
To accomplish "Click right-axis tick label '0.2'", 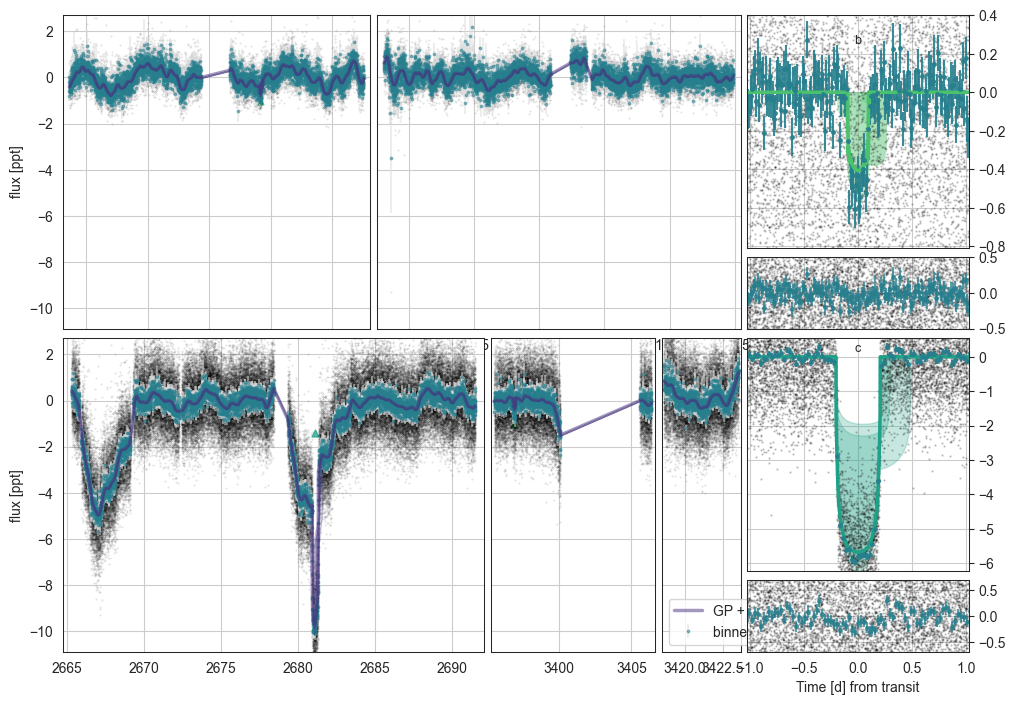I will click(x=987, y=54).
